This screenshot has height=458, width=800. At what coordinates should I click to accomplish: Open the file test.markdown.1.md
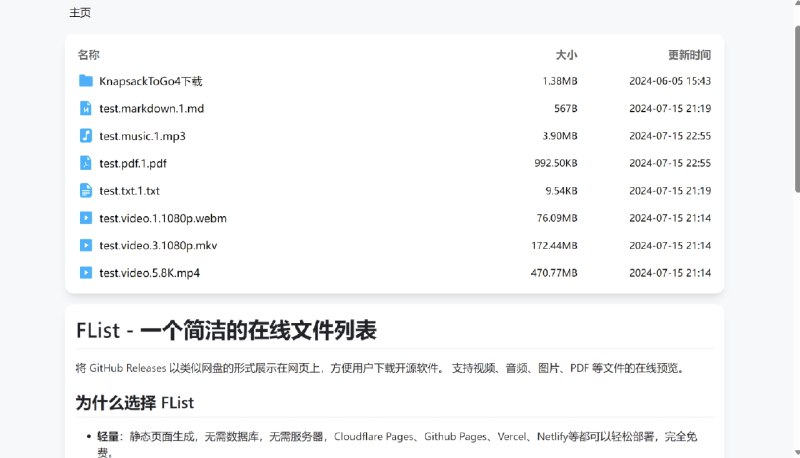coord(152,109)
